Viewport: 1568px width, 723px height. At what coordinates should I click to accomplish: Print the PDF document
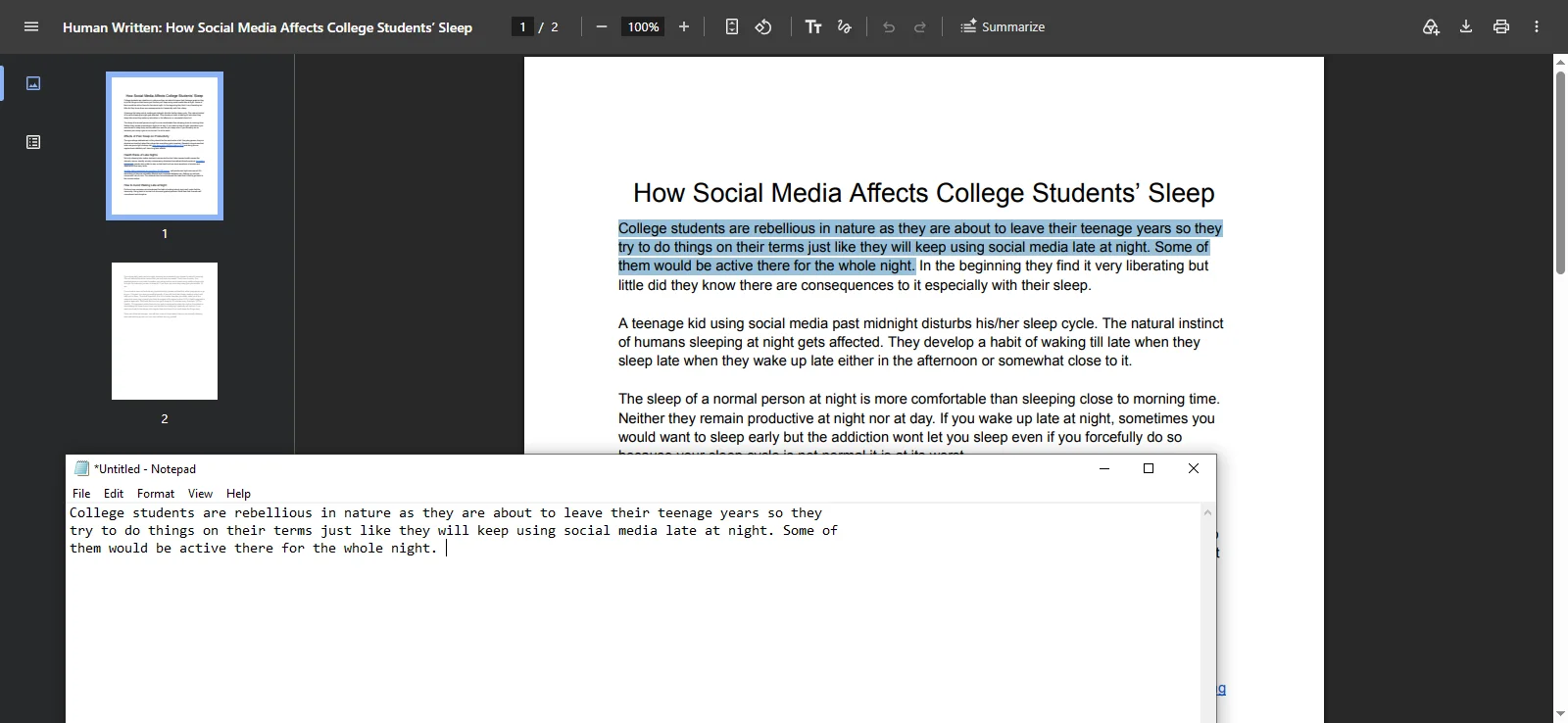click(1501, 26)
